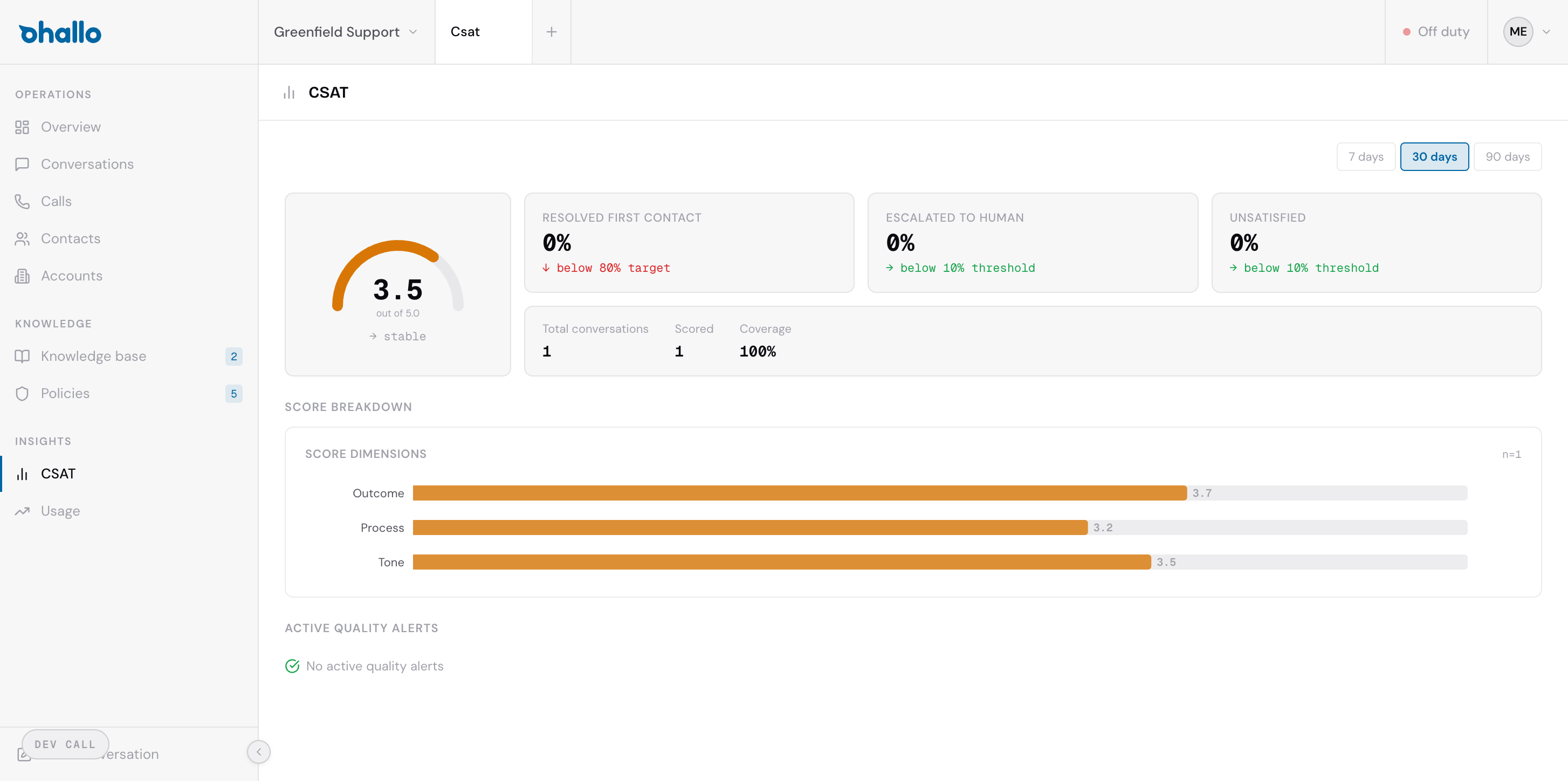The image size is (1568, 781).
Task: Click the Total conversations label
Action: [595, 328]
